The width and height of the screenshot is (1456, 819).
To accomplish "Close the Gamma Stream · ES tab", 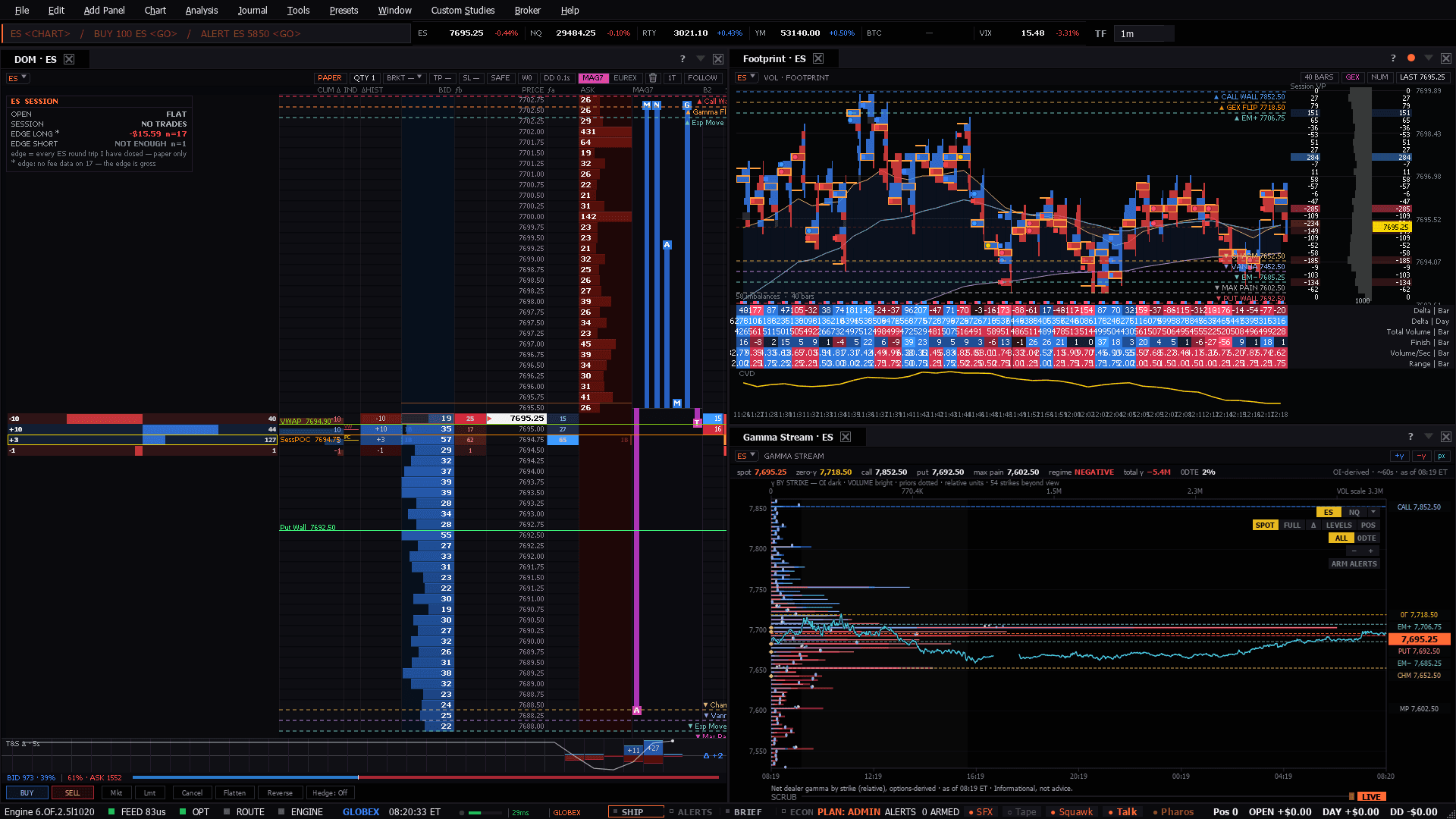I will [846, 437].
